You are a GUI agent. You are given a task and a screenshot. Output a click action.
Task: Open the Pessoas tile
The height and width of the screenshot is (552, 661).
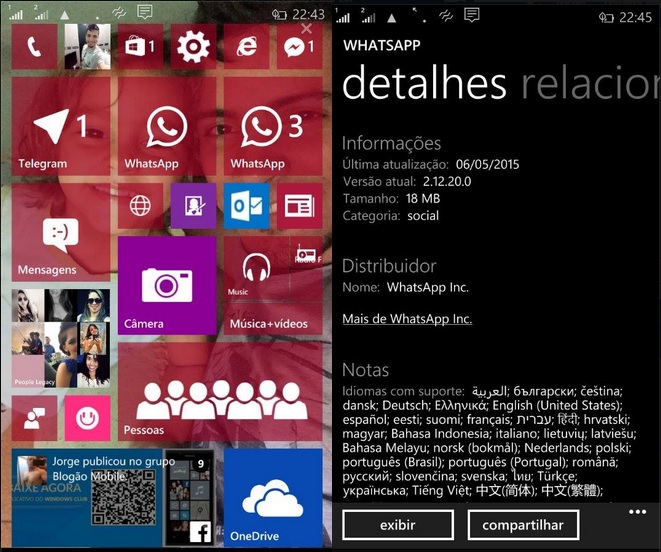tap(219, 392)
